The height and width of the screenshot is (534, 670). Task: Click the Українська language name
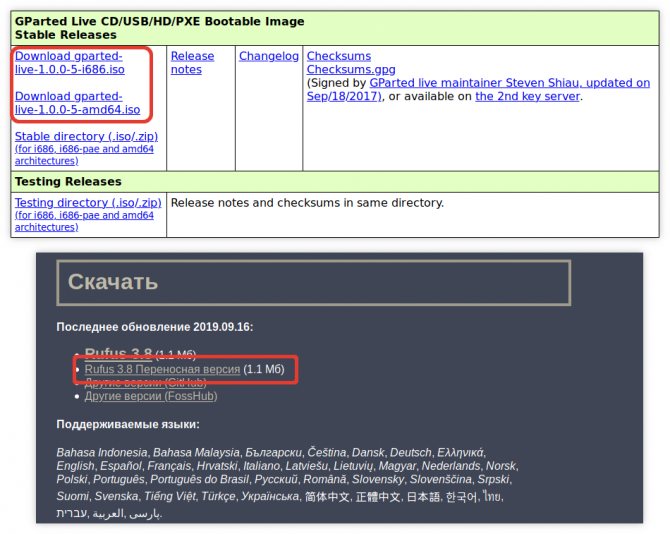point(270,496)
